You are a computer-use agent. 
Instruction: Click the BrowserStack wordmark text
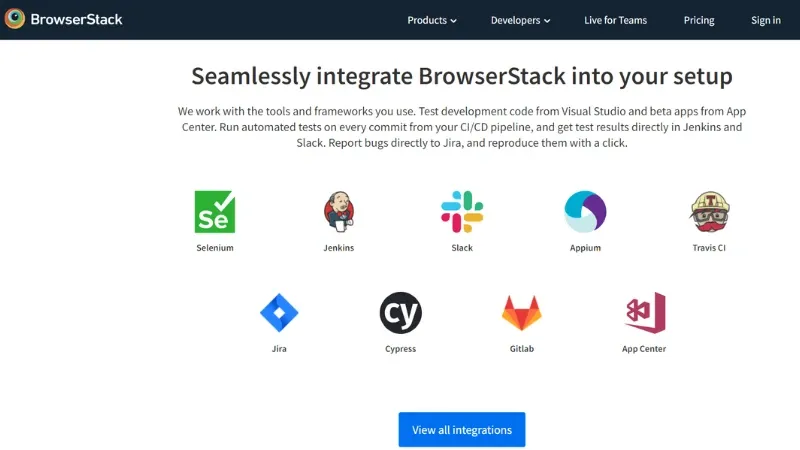pos(77,19)
